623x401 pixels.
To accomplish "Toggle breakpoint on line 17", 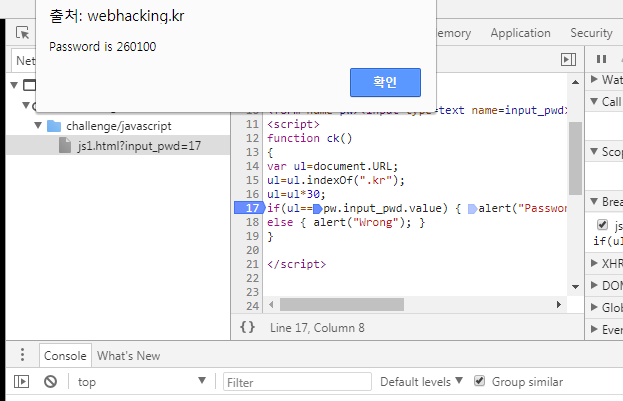I will (250, 208).
